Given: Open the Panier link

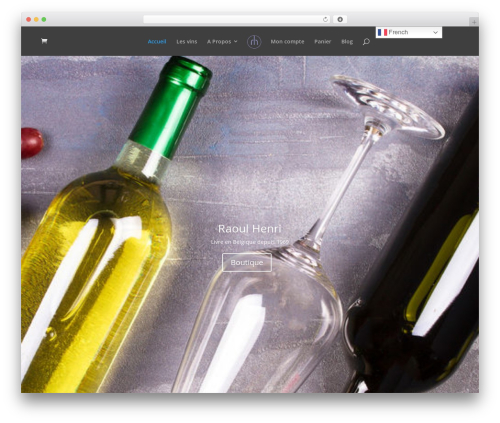Looking at the screenshot, I should pos(323,42).
